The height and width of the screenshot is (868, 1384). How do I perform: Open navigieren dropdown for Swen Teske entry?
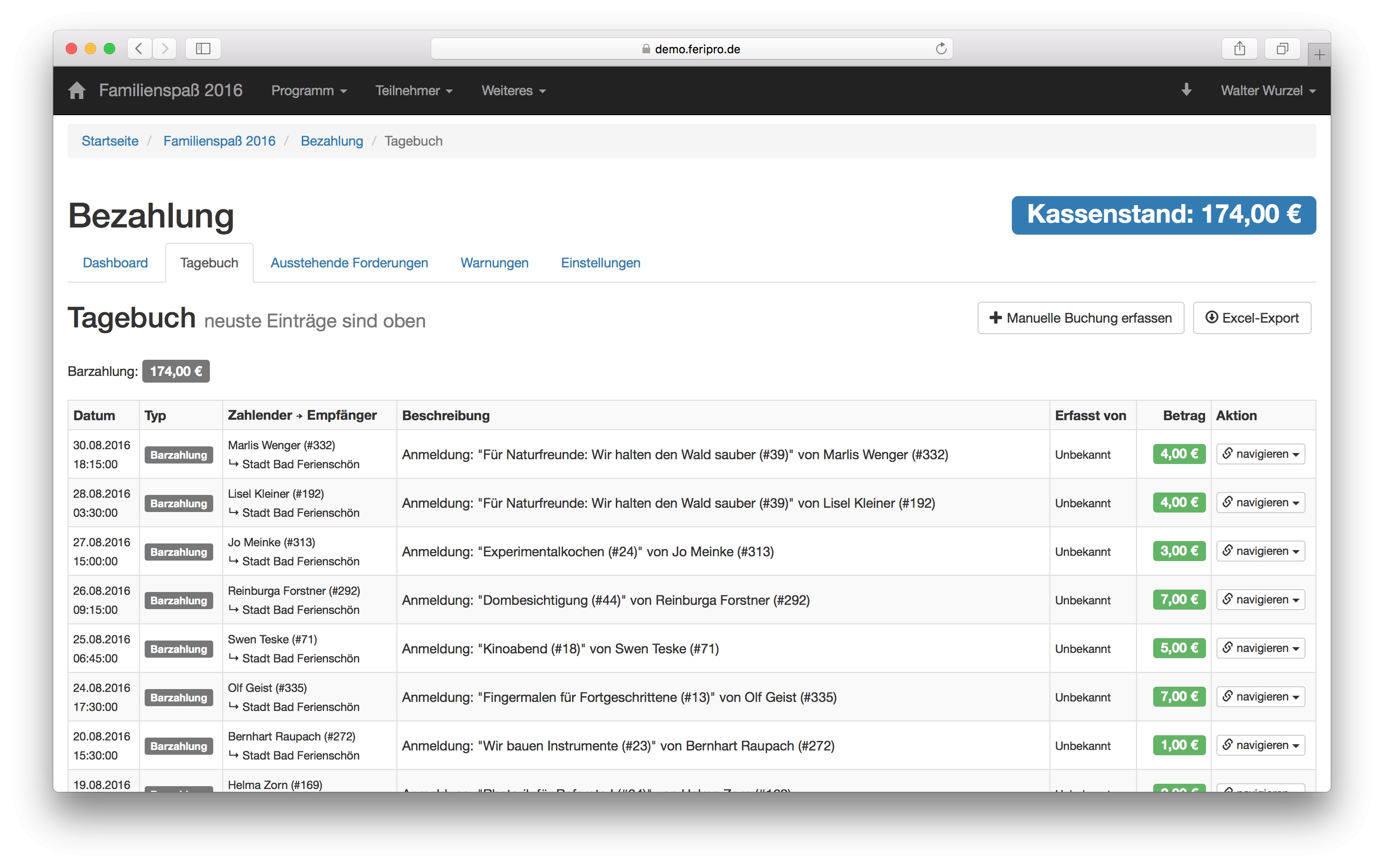[x=1261, y=648]
